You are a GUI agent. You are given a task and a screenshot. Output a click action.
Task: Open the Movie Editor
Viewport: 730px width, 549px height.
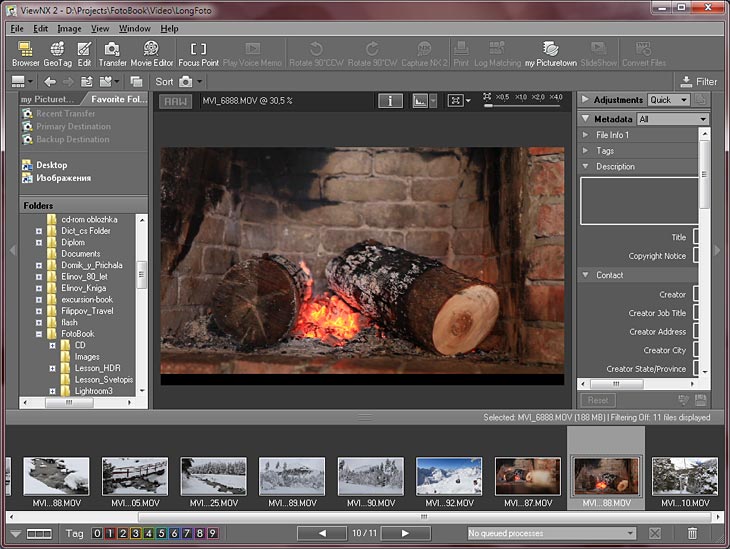click(x=151, y=54)
